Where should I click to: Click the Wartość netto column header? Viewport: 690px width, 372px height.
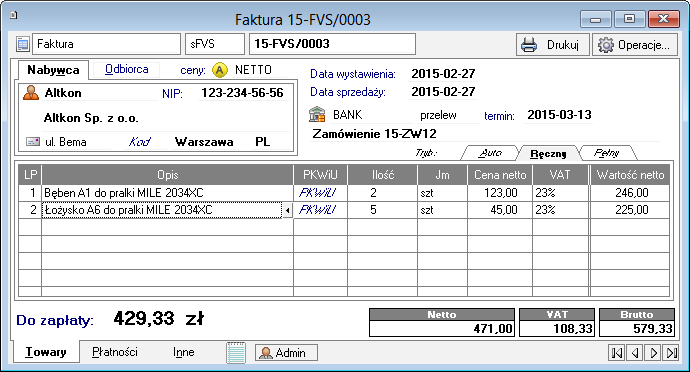pyautogui.click(x=630, y=175)
